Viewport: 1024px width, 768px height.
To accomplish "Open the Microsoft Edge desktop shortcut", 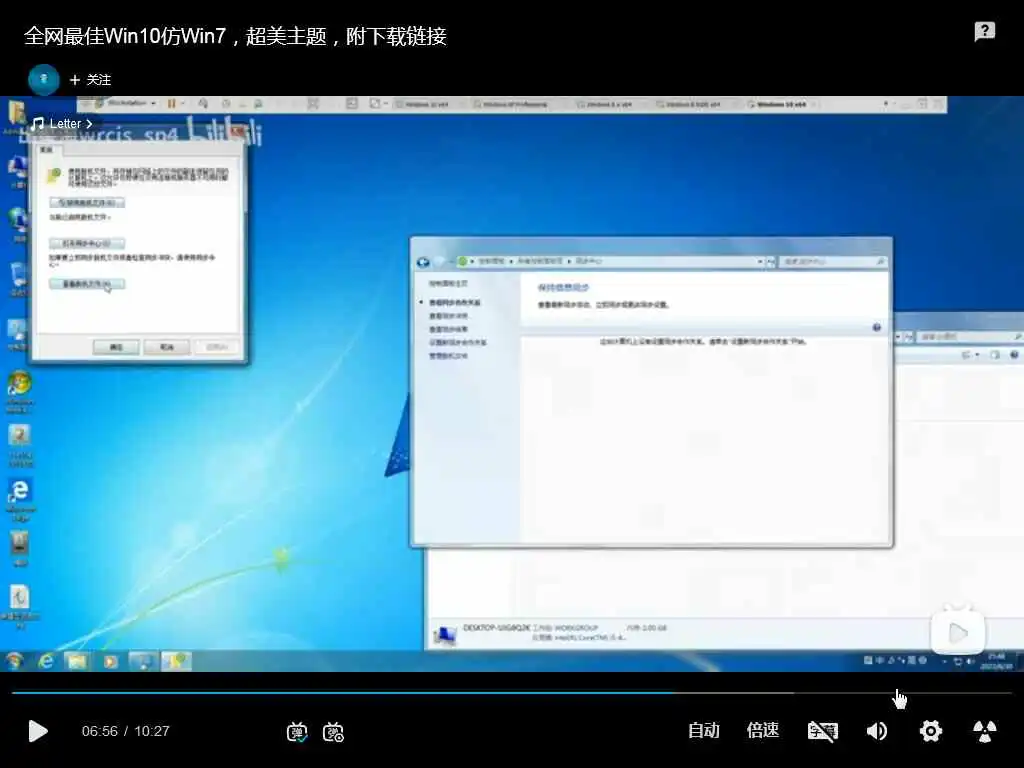I will pyautogui.click(x=20, y=500).
